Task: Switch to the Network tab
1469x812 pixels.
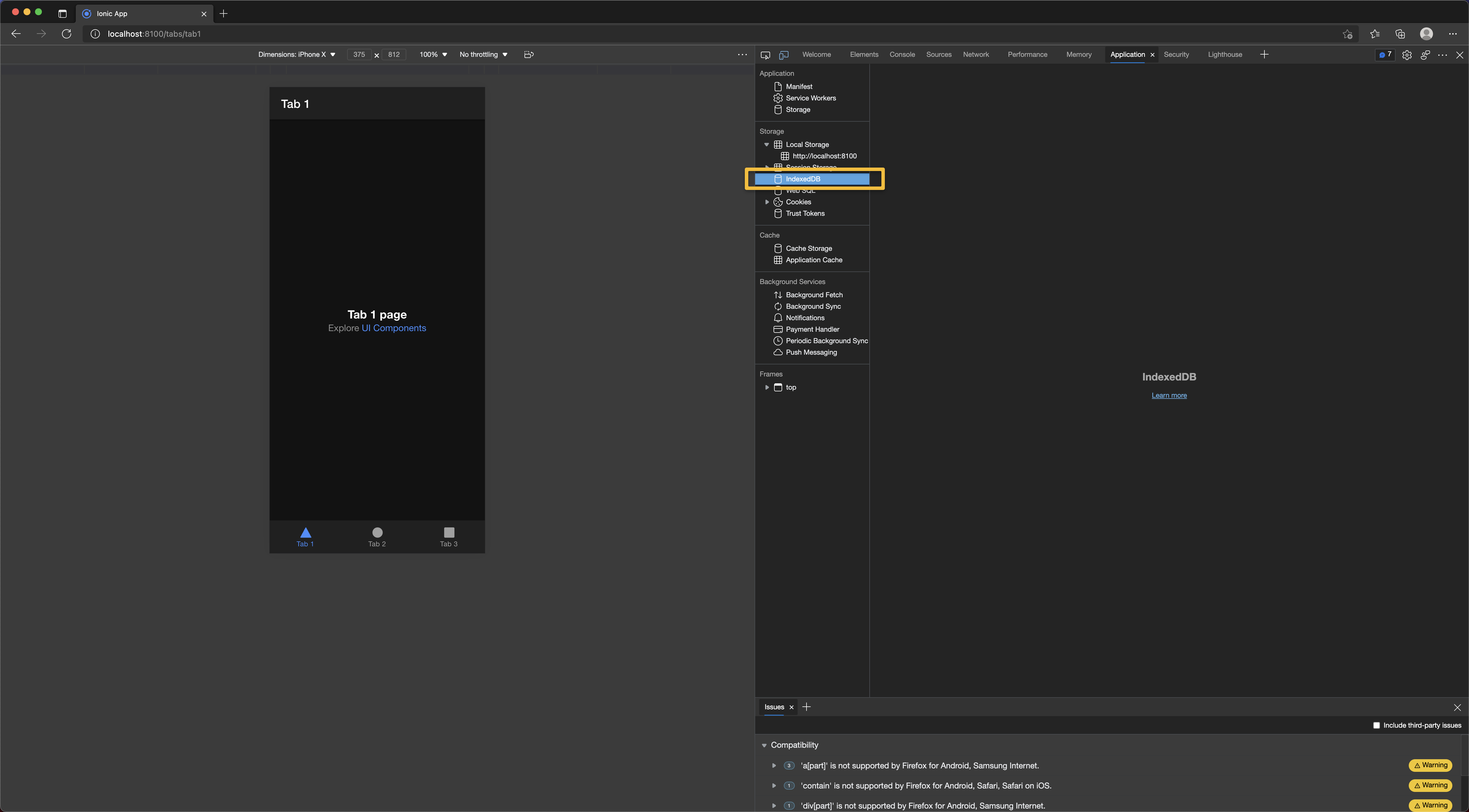Action: click(x=976, y=55)
